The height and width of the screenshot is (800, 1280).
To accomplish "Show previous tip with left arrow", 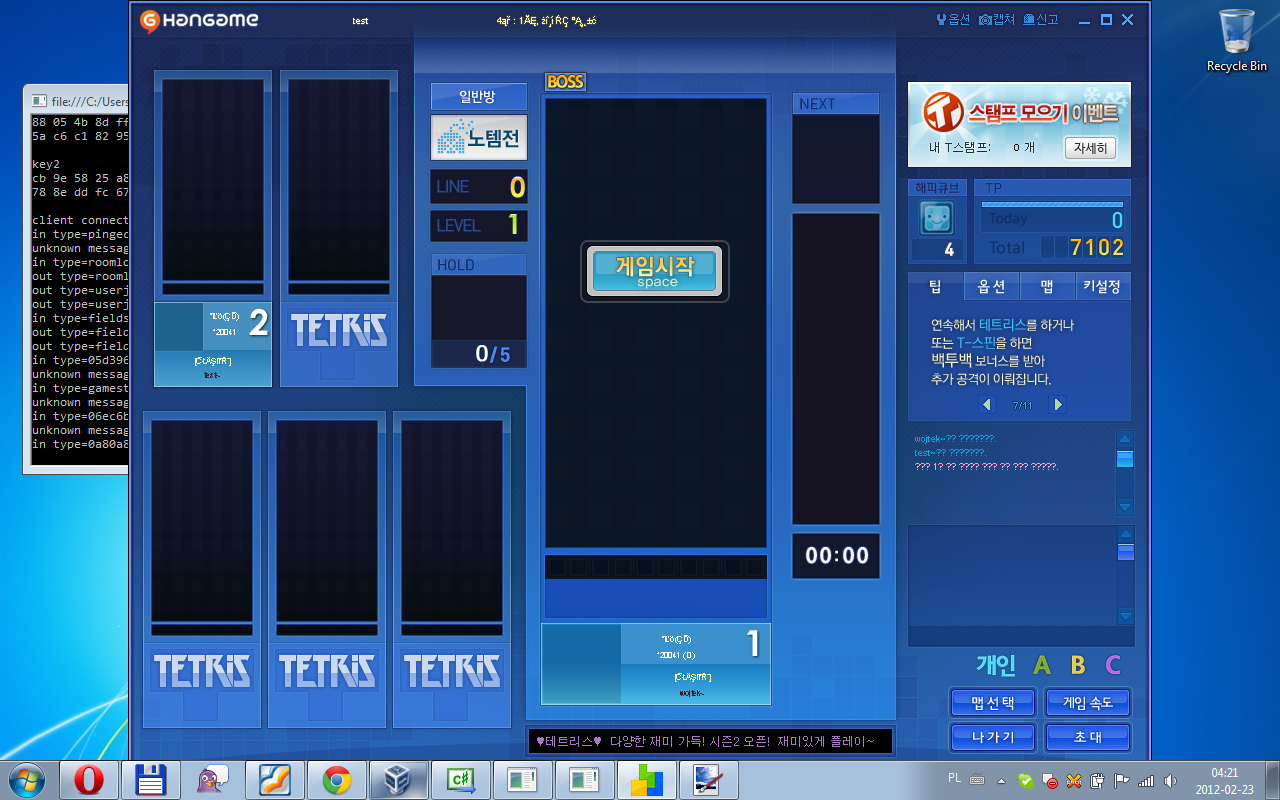I will click(x=988, y=405).
